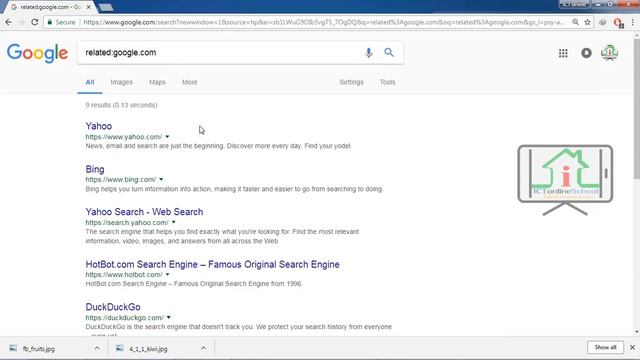This screenshot has width=640, height=360.
Task: Open the 4_1_1_kiwi.jpg download file
Action: click(148, 349)
